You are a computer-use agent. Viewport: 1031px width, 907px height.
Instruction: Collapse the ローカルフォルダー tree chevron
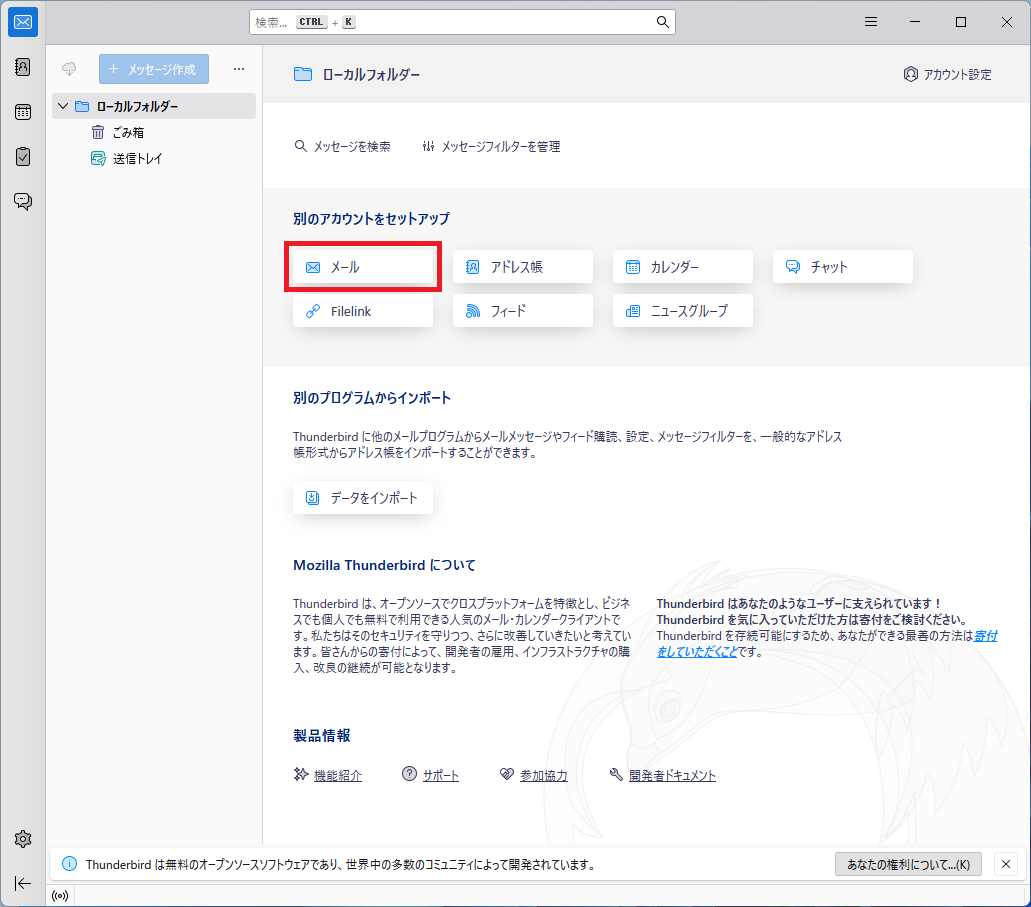click(63, 106)
